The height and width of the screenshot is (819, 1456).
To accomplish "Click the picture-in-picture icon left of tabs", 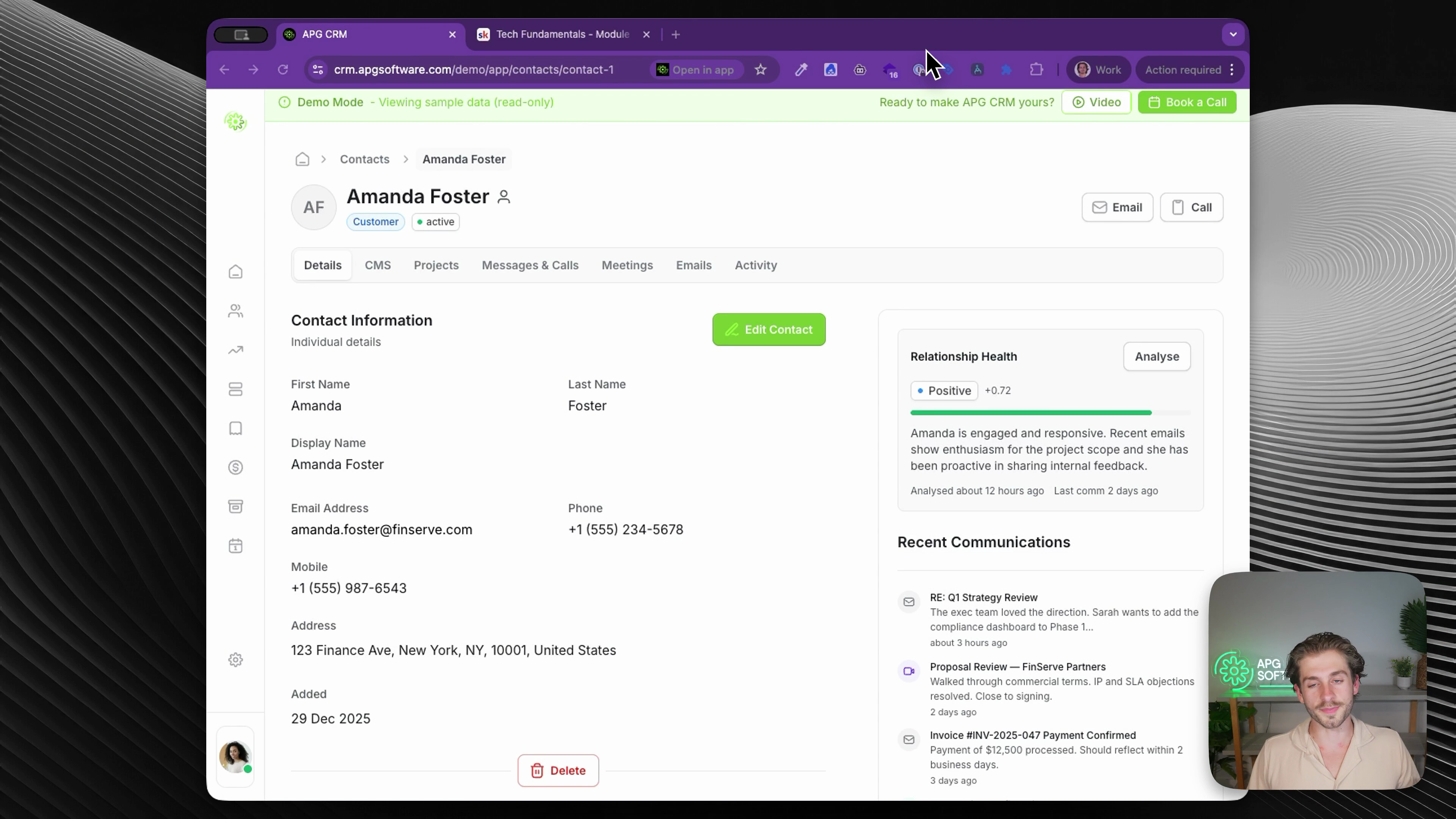I will coord(241,35).
